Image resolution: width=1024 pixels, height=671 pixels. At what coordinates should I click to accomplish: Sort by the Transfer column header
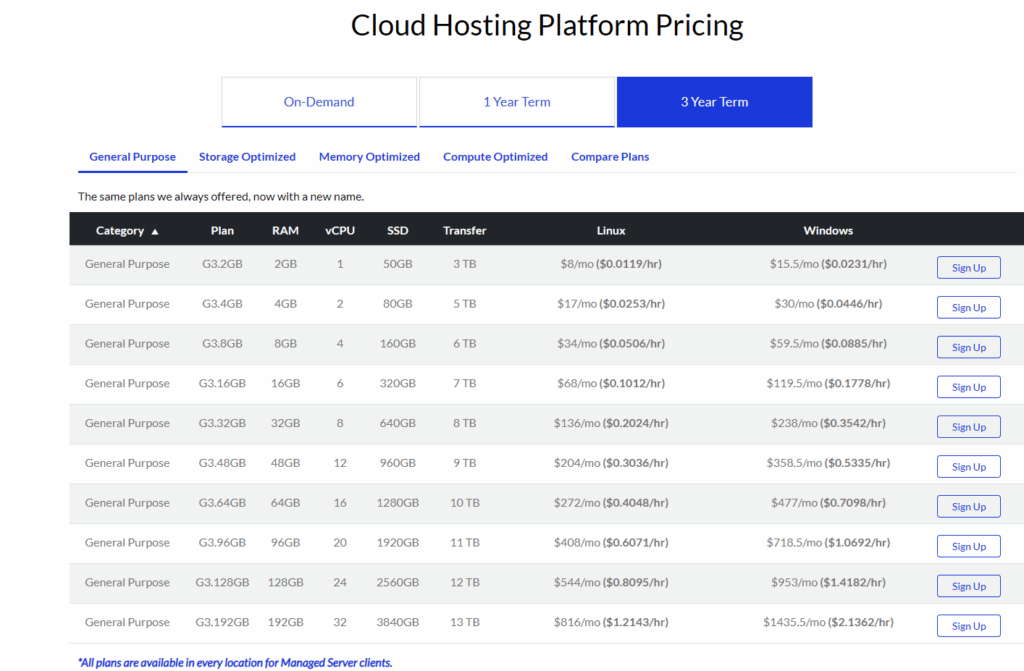click(x=464, y=231)
